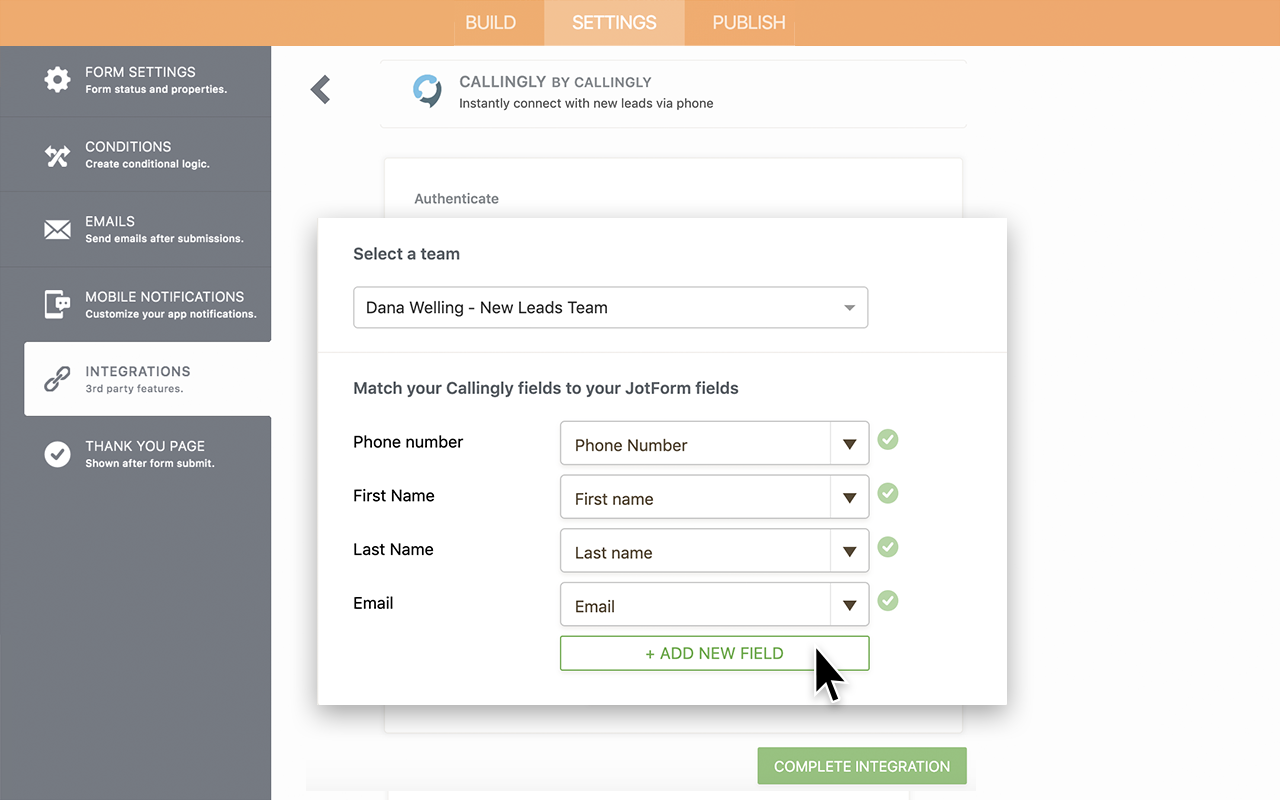Image resolution: width=1280 pixels, height=800 pixels.
Task: Click the Emails envelope icon
Action: (x=58, y=230)
